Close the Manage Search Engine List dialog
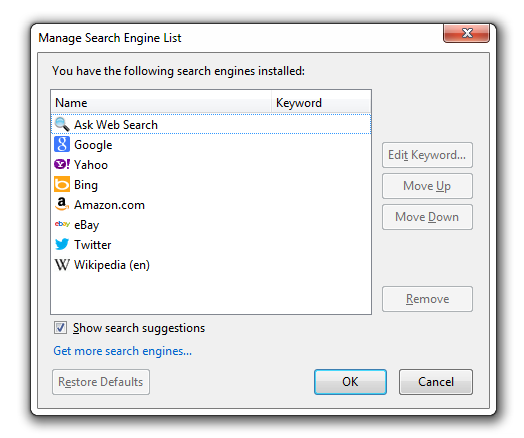 [467, 33]
